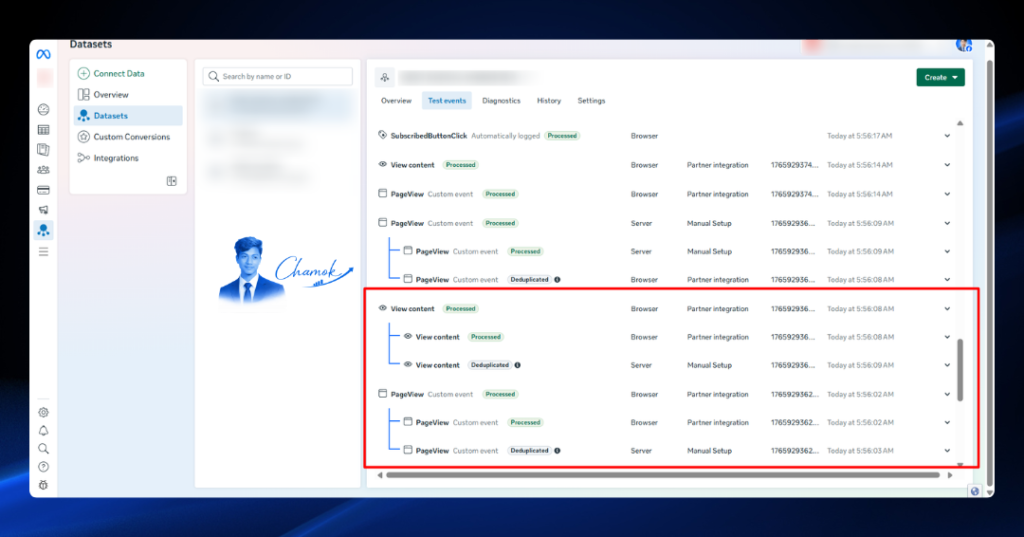1024x537 pixels.
Task: Click 'Today at 5:56:17 AM' timestamp
Action: click(859, 136)
